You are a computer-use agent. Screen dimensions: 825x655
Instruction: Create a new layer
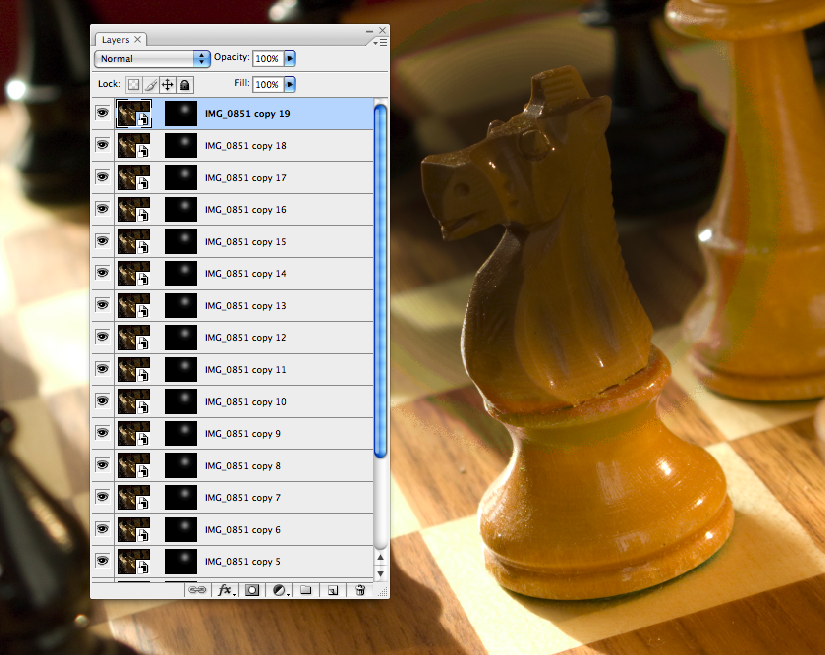click(x=333, y=590)
